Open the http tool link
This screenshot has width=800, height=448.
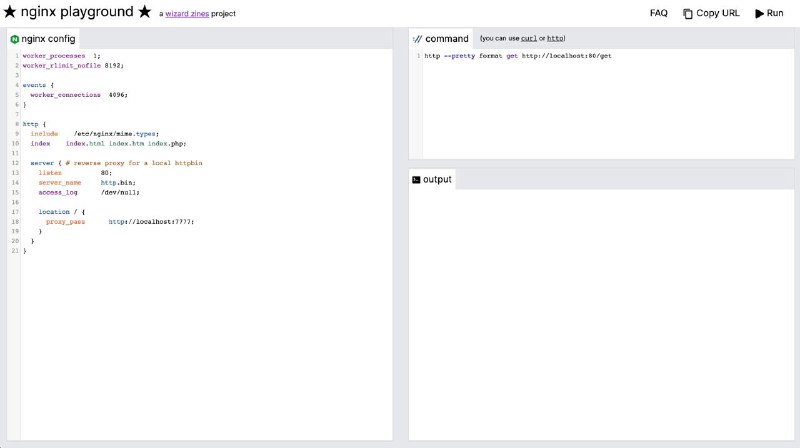point(555,38)
